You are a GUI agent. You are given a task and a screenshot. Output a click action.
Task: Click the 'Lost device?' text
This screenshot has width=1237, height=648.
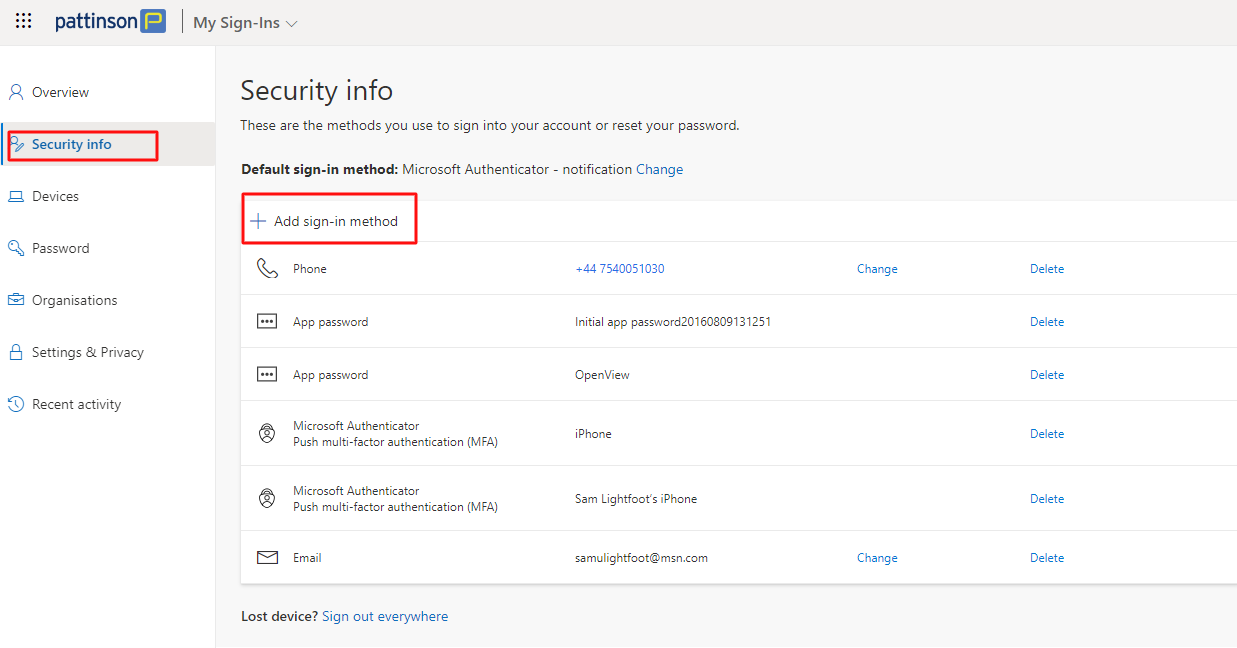point(279,616)
